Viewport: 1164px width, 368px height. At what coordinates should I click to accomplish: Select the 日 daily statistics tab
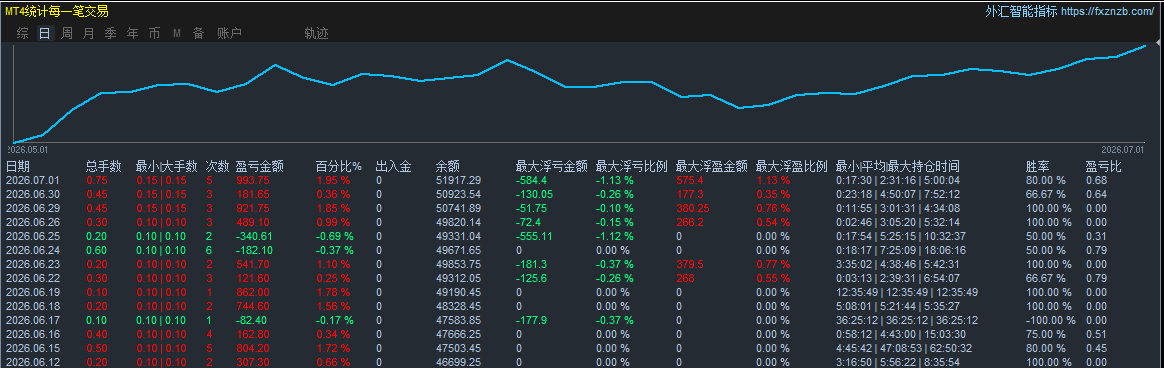45,33
